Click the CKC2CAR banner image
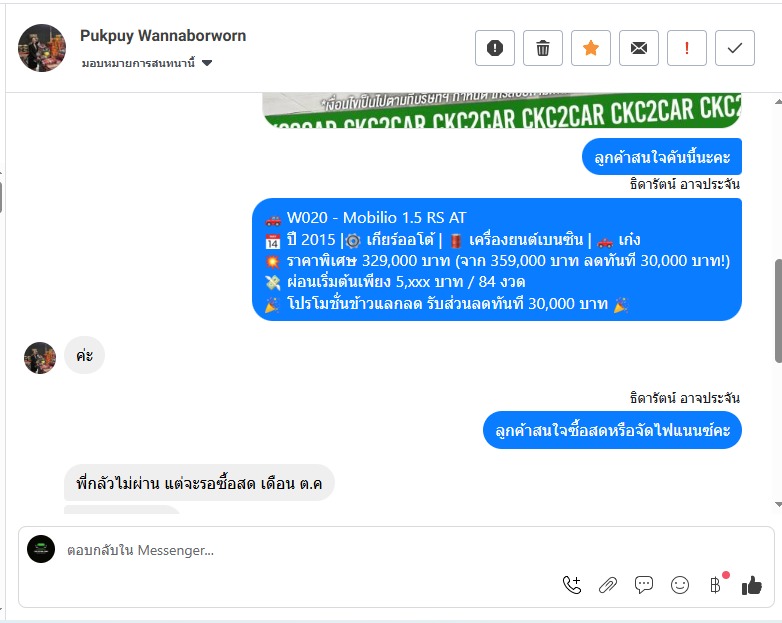 tap(502, 110)
